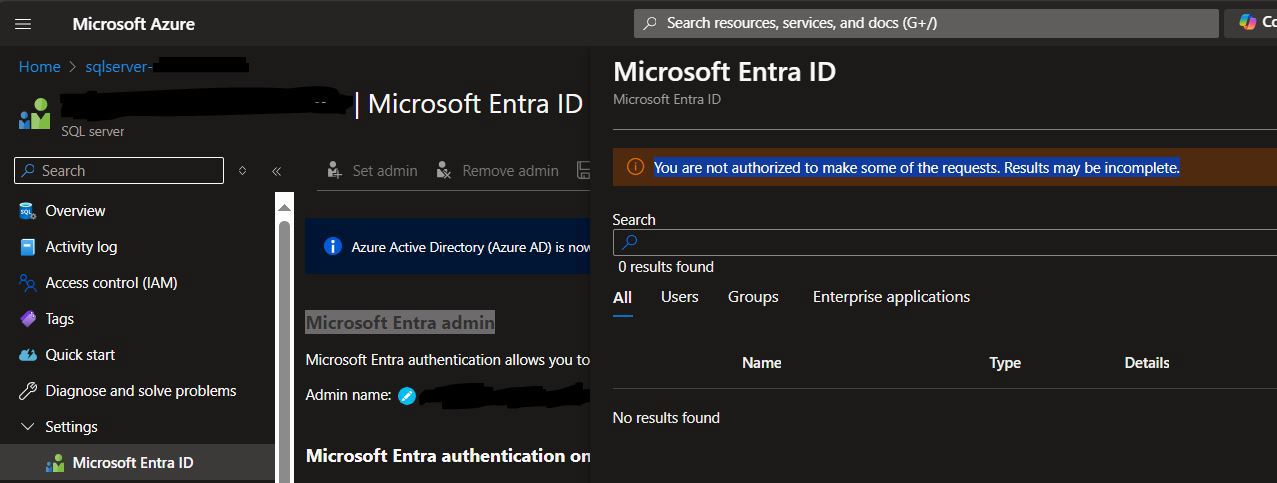Click the Activity log icon
The height and width of the screenshot is (483, 1277).
click(28, 247)
